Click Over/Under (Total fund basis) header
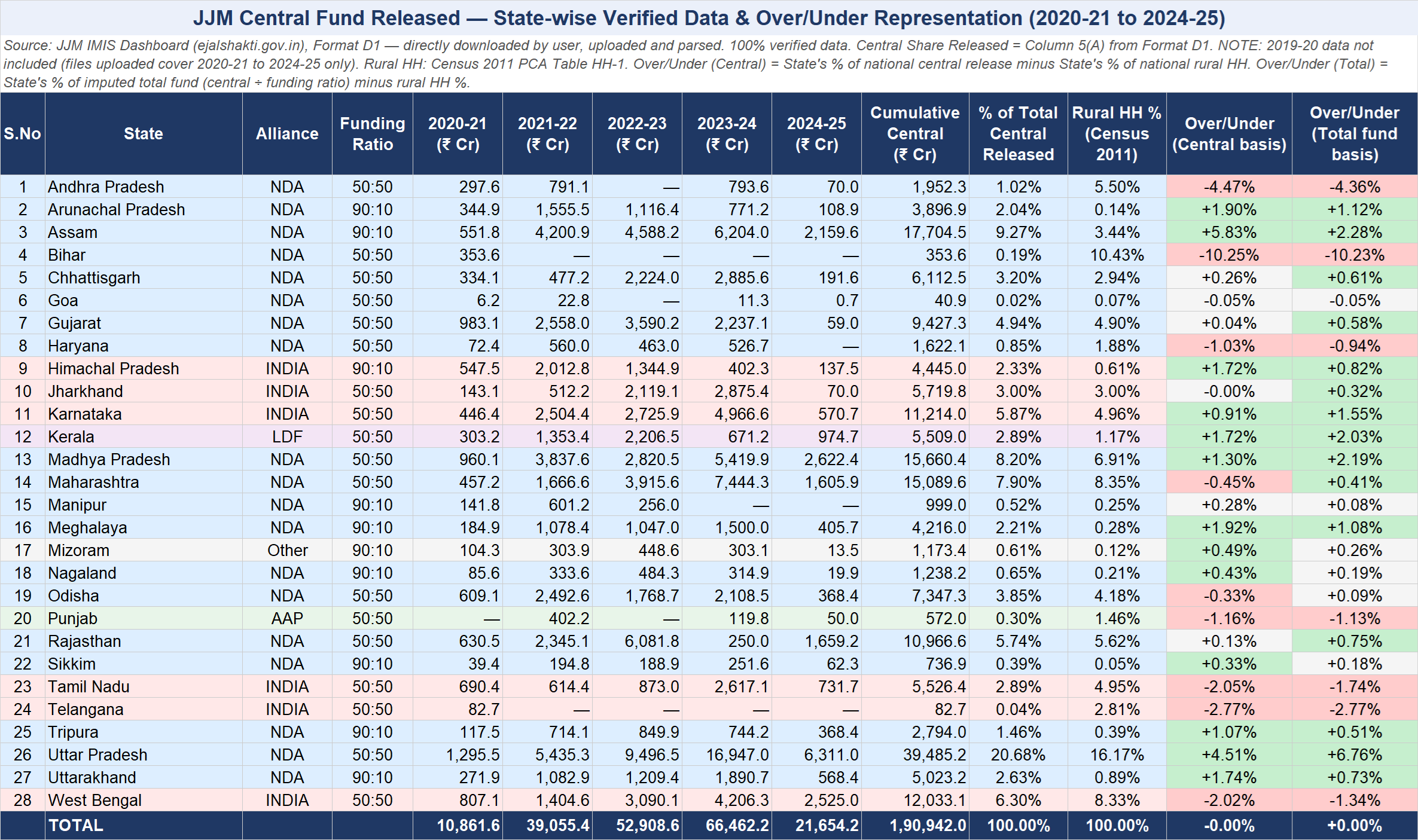Screen dimensions: 1418x840 pos(1354,133)
